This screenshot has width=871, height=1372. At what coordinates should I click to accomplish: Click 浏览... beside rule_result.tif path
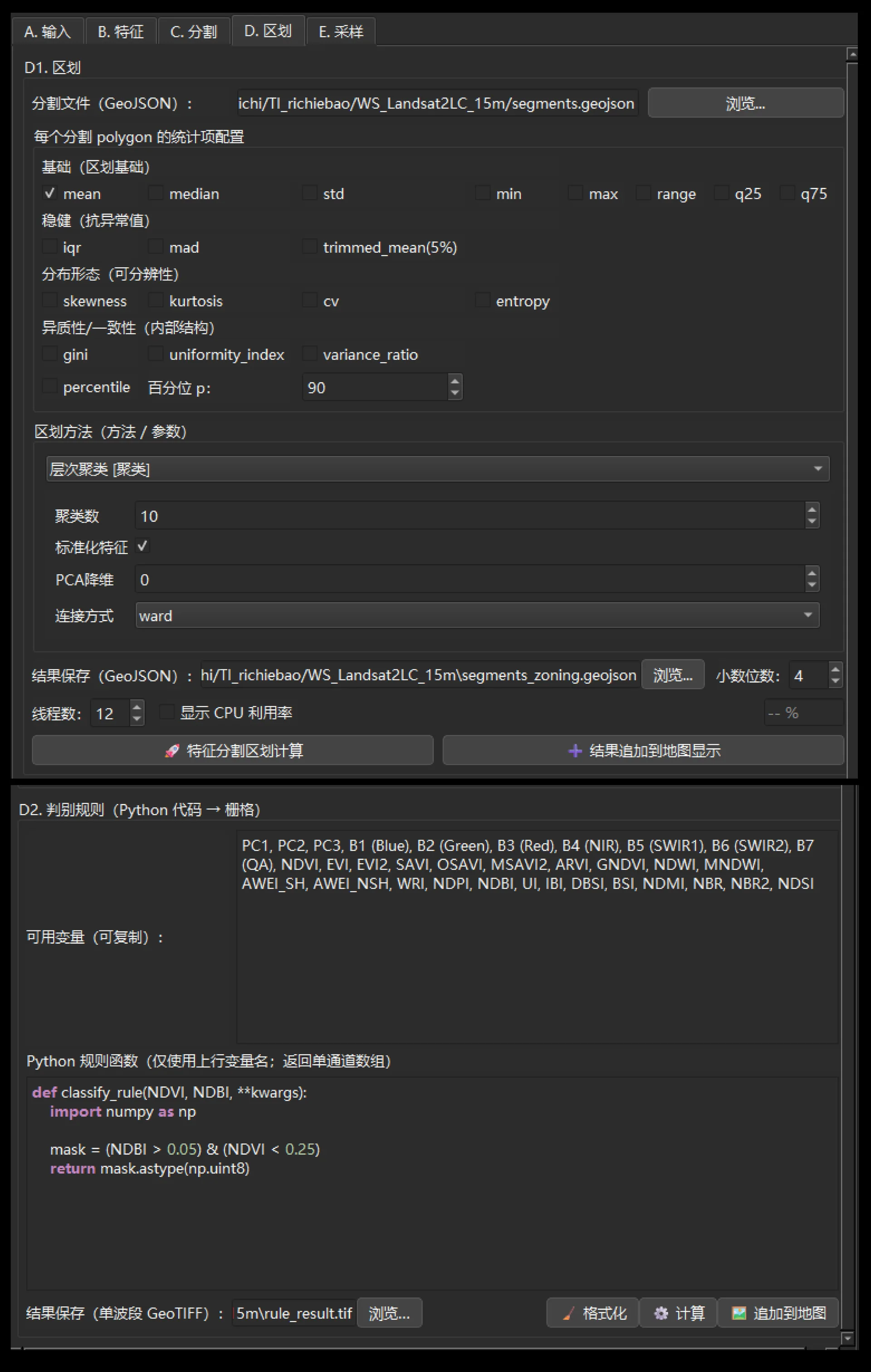pyautogui.click(x=389, y=1313)
